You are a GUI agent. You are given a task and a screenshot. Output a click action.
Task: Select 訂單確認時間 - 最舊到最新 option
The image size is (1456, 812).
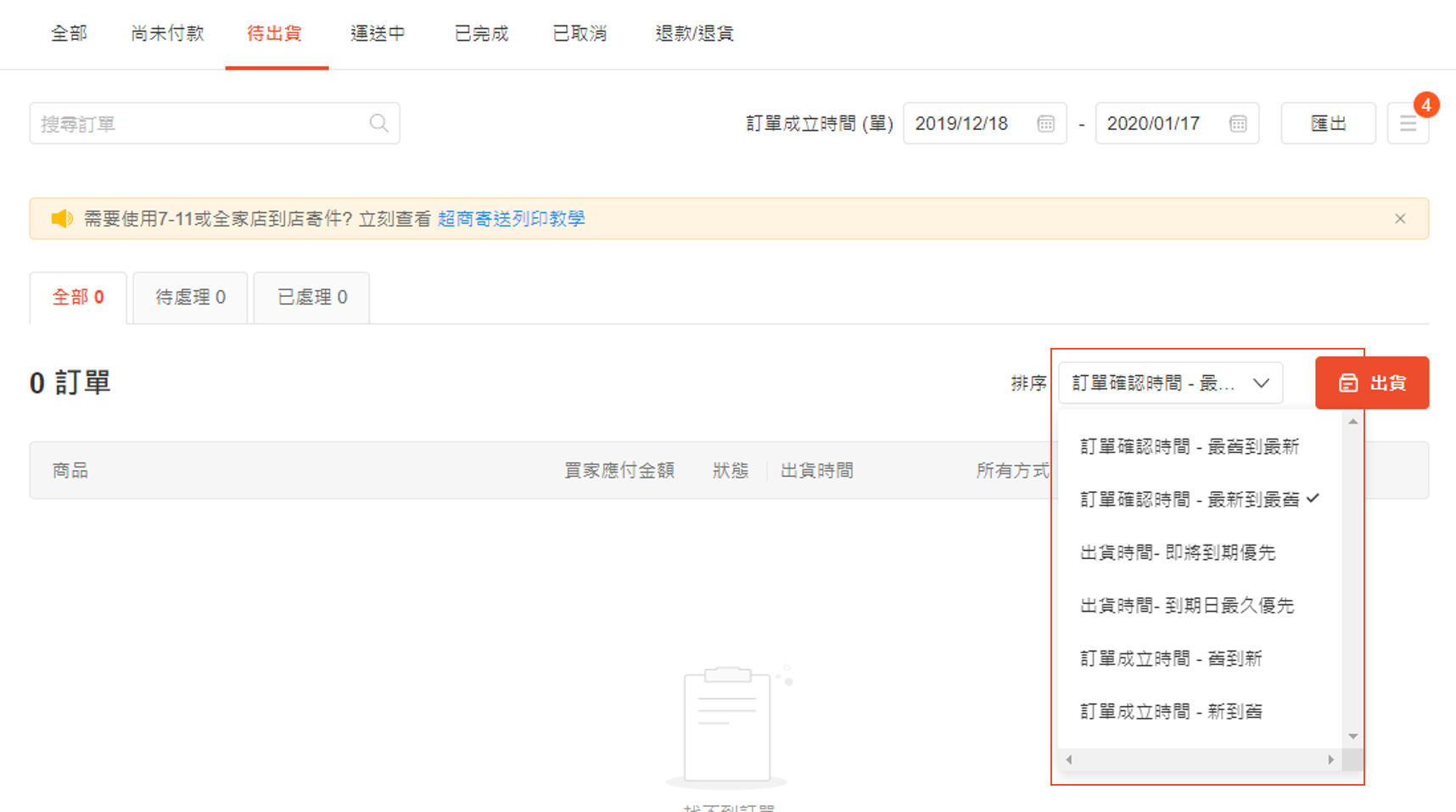click(1189, 447)
